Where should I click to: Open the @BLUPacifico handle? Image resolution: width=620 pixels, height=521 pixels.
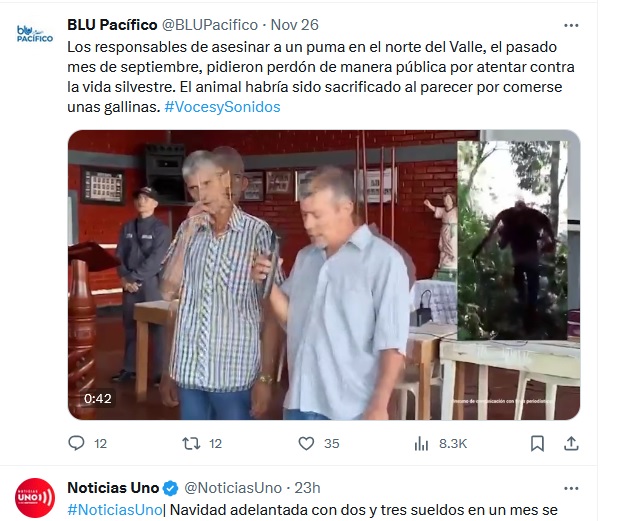210,25
